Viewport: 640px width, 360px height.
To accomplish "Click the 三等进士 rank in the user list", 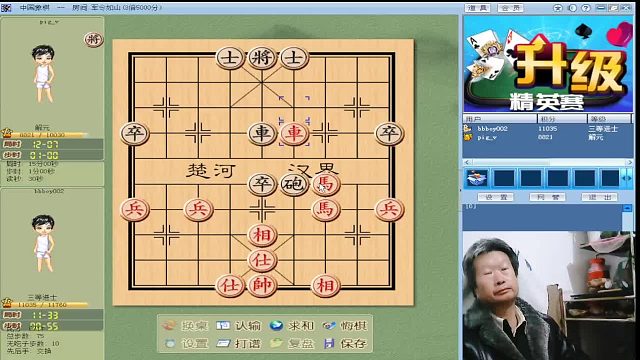I will click(602, 129).
